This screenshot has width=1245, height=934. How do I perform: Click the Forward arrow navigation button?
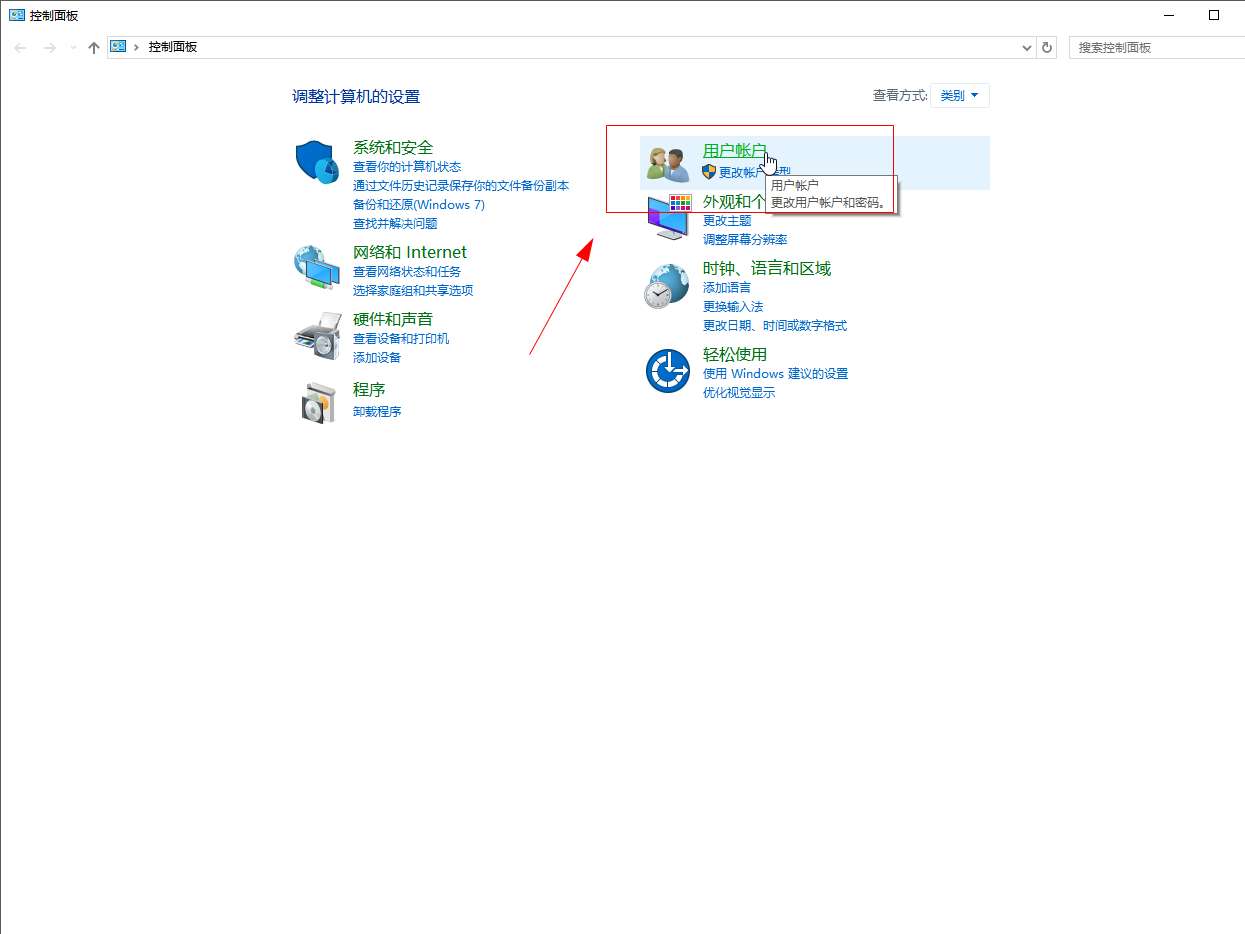pyautogui.click(x=49, y=47)
